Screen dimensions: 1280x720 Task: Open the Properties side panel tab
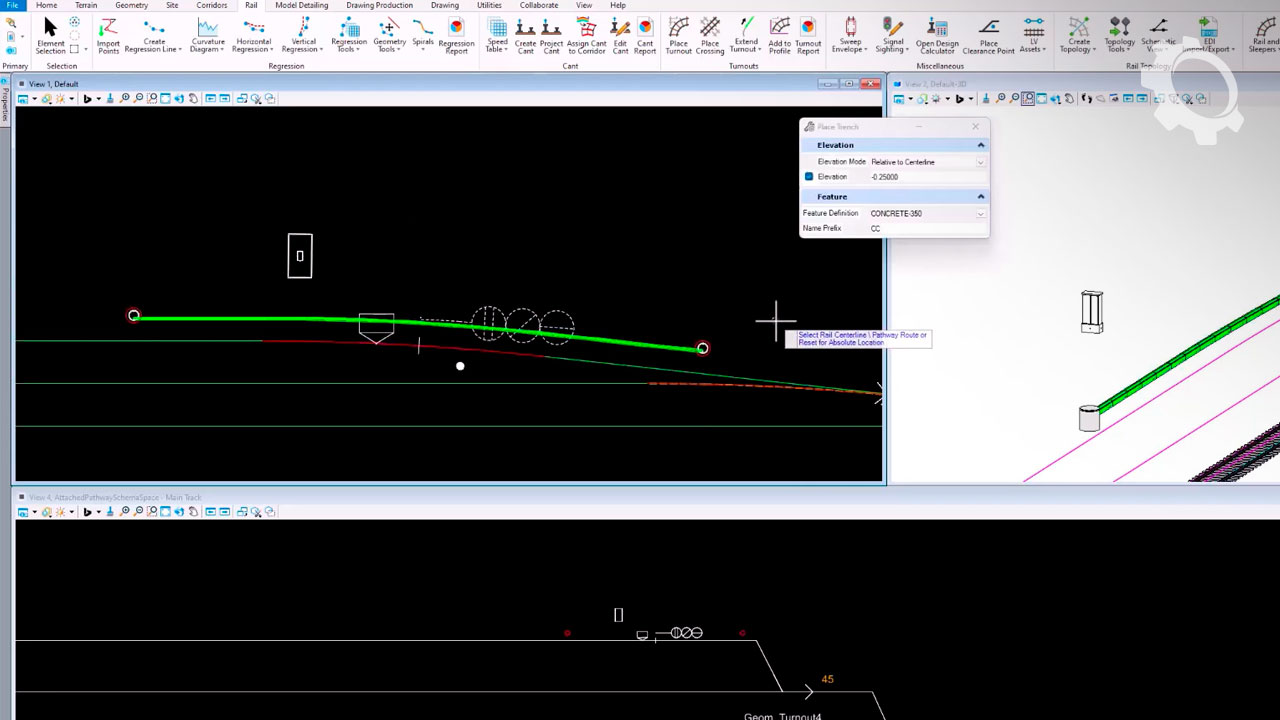pos(5,99)
